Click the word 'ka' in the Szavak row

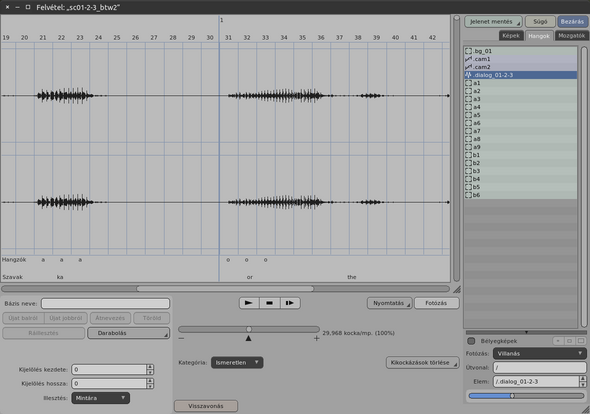click(60, 277)
